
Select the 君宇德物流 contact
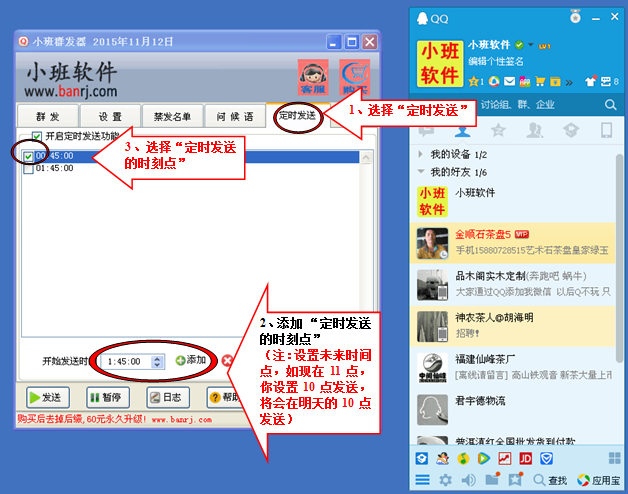[x=513, y=409]
